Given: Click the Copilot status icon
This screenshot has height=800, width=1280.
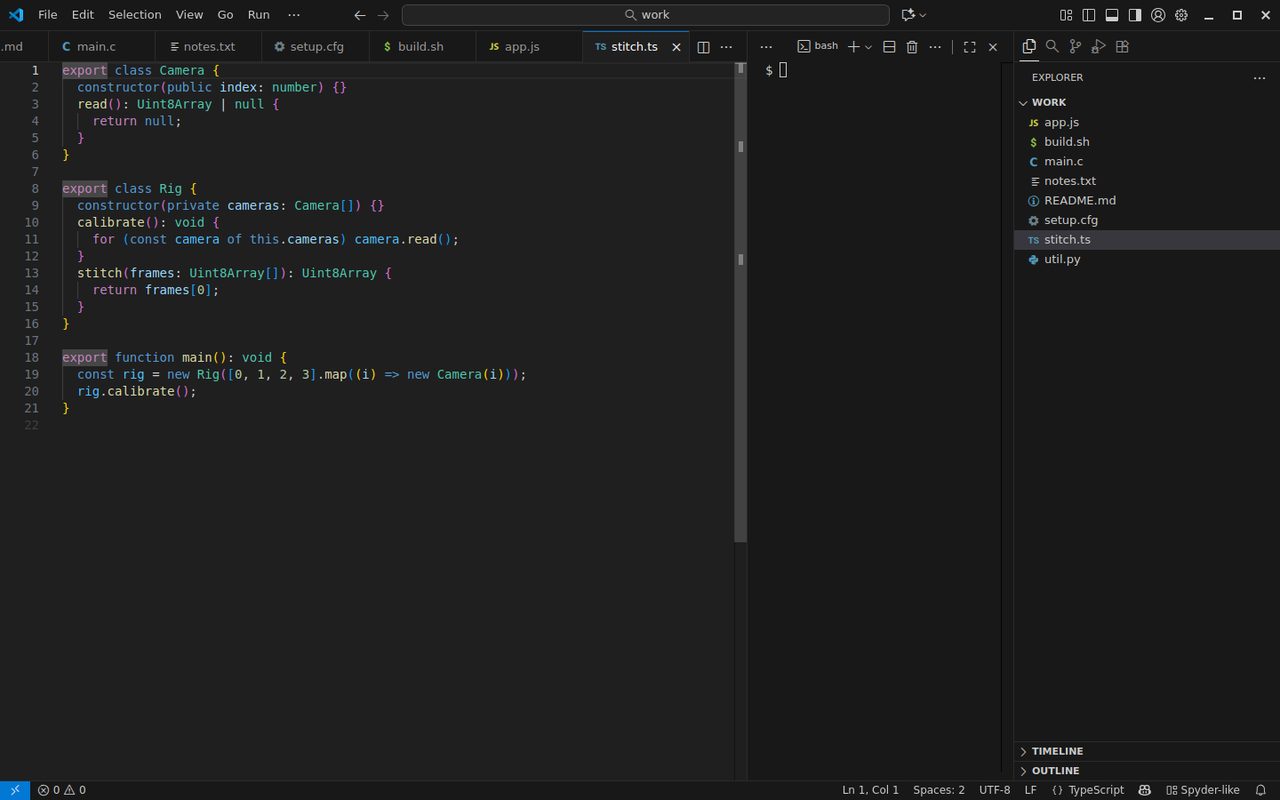Looking at the screenshot, I should tap(1145, 790).
